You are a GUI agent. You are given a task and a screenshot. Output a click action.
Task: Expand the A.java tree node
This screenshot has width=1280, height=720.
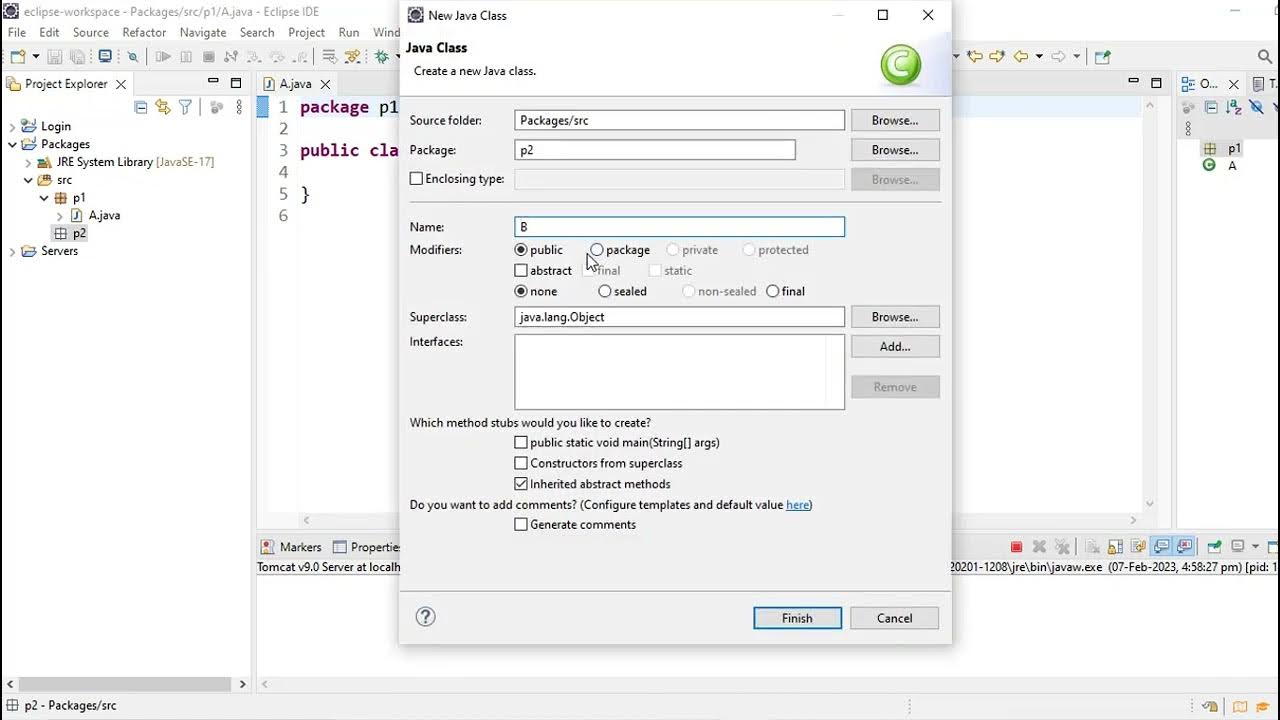click(x=60, y=216)
